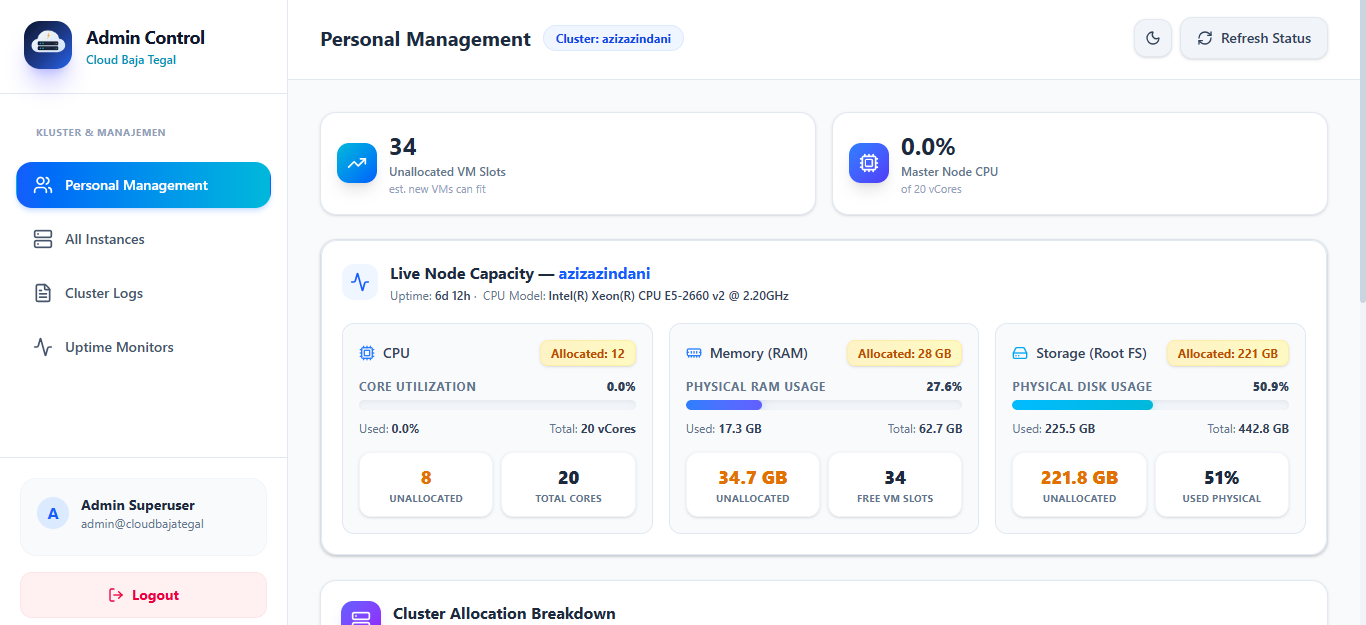Click the 0.0% Master Node CPU card

[1080, 163]
